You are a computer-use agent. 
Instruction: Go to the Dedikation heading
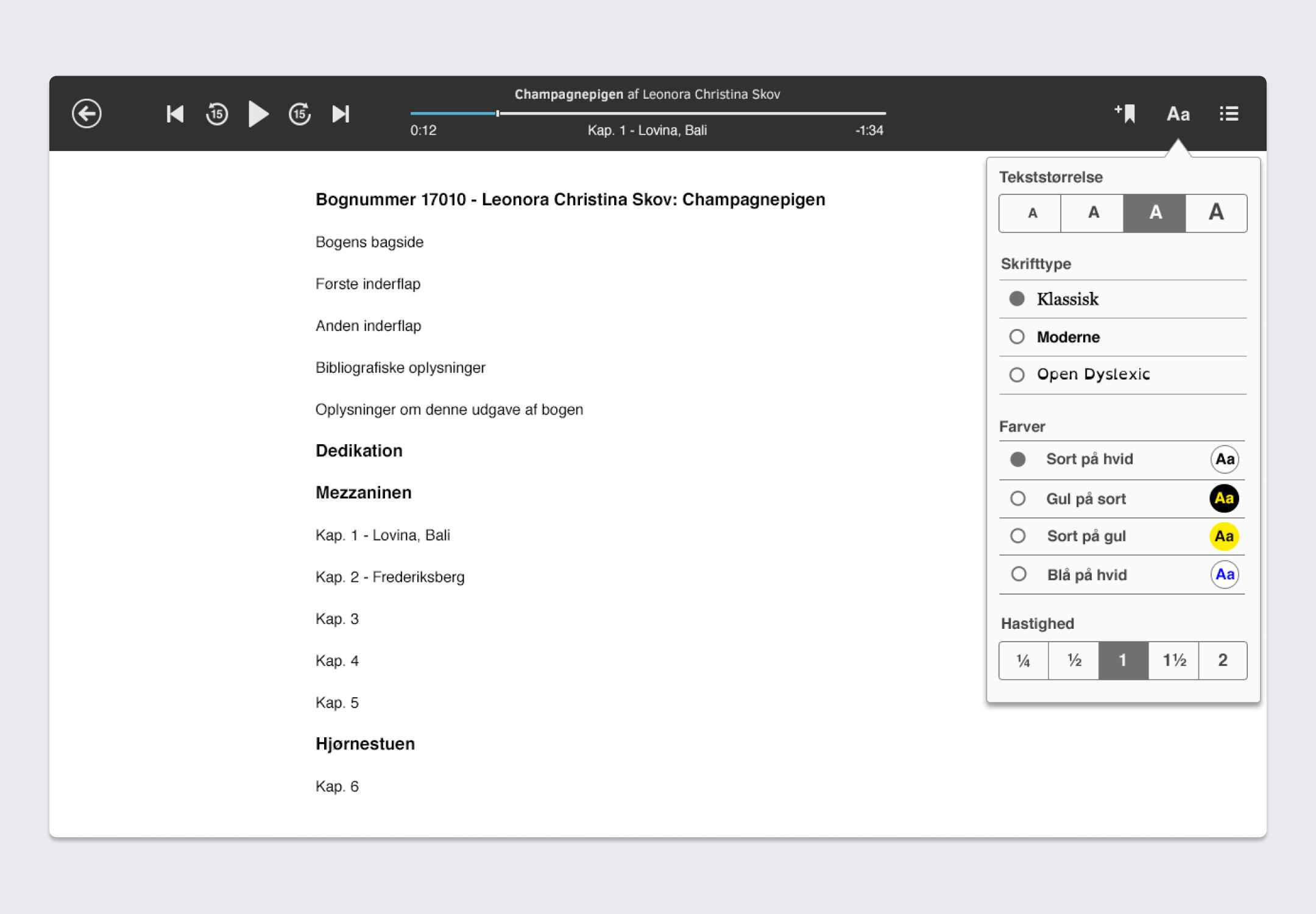tap(359, 451)
